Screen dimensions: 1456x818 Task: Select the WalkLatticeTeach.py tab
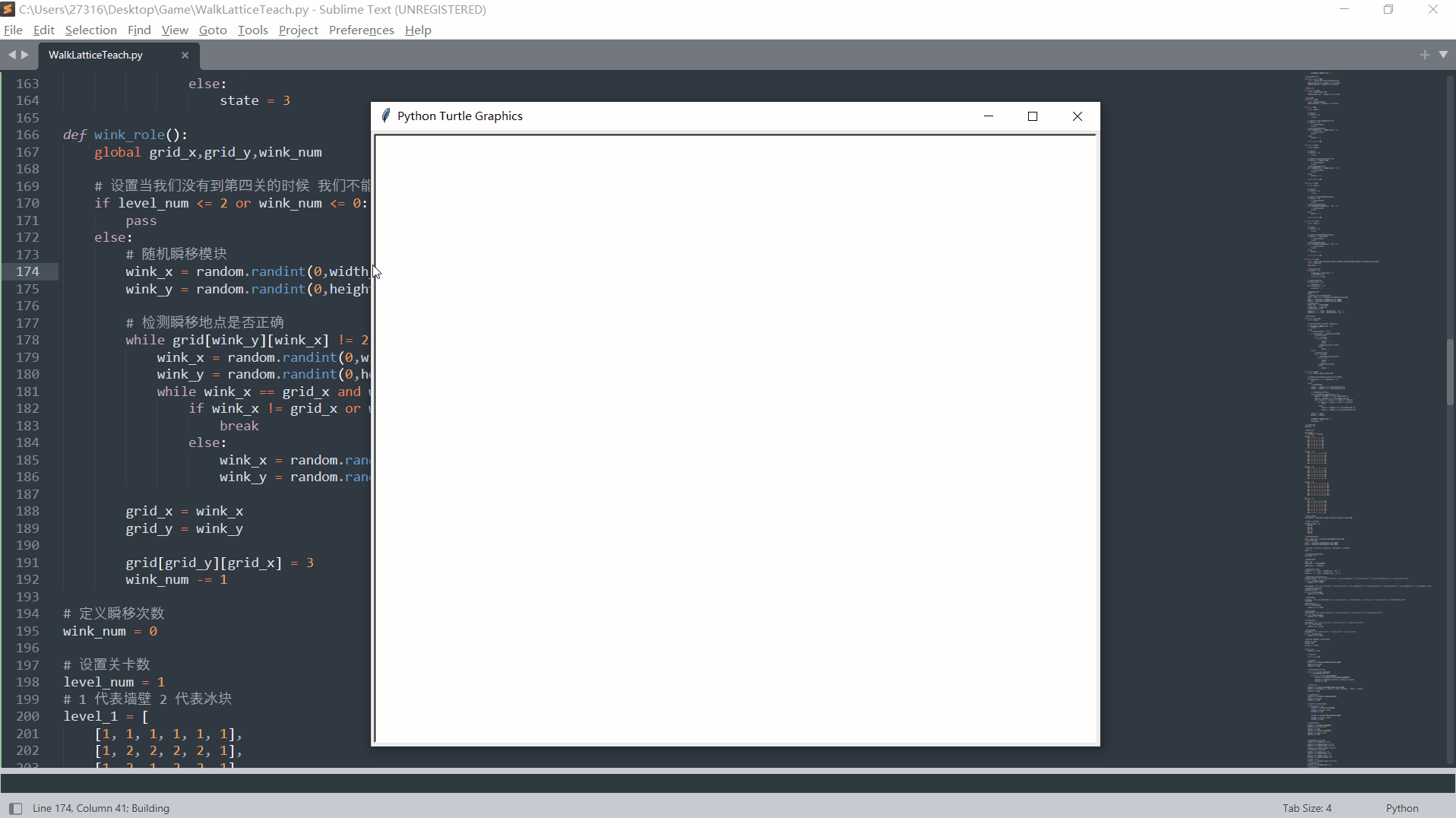(x=96, y=55)
